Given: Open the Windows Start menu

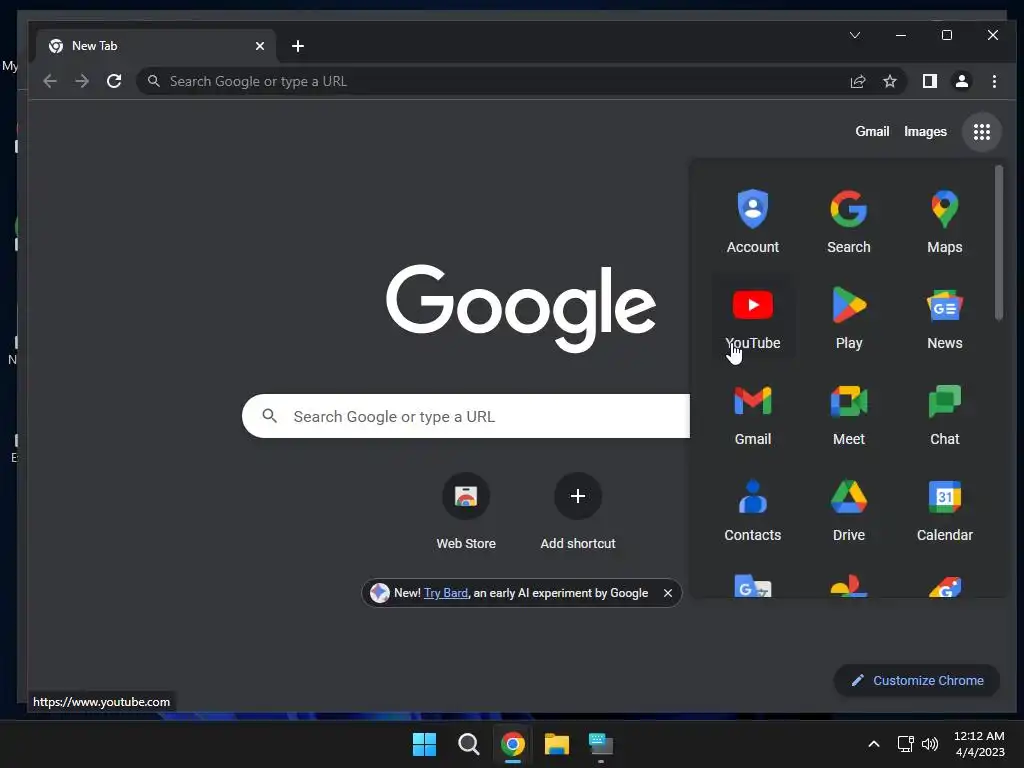Looking at the screenshot, I should pyautogui.click(x=424, y=744).
